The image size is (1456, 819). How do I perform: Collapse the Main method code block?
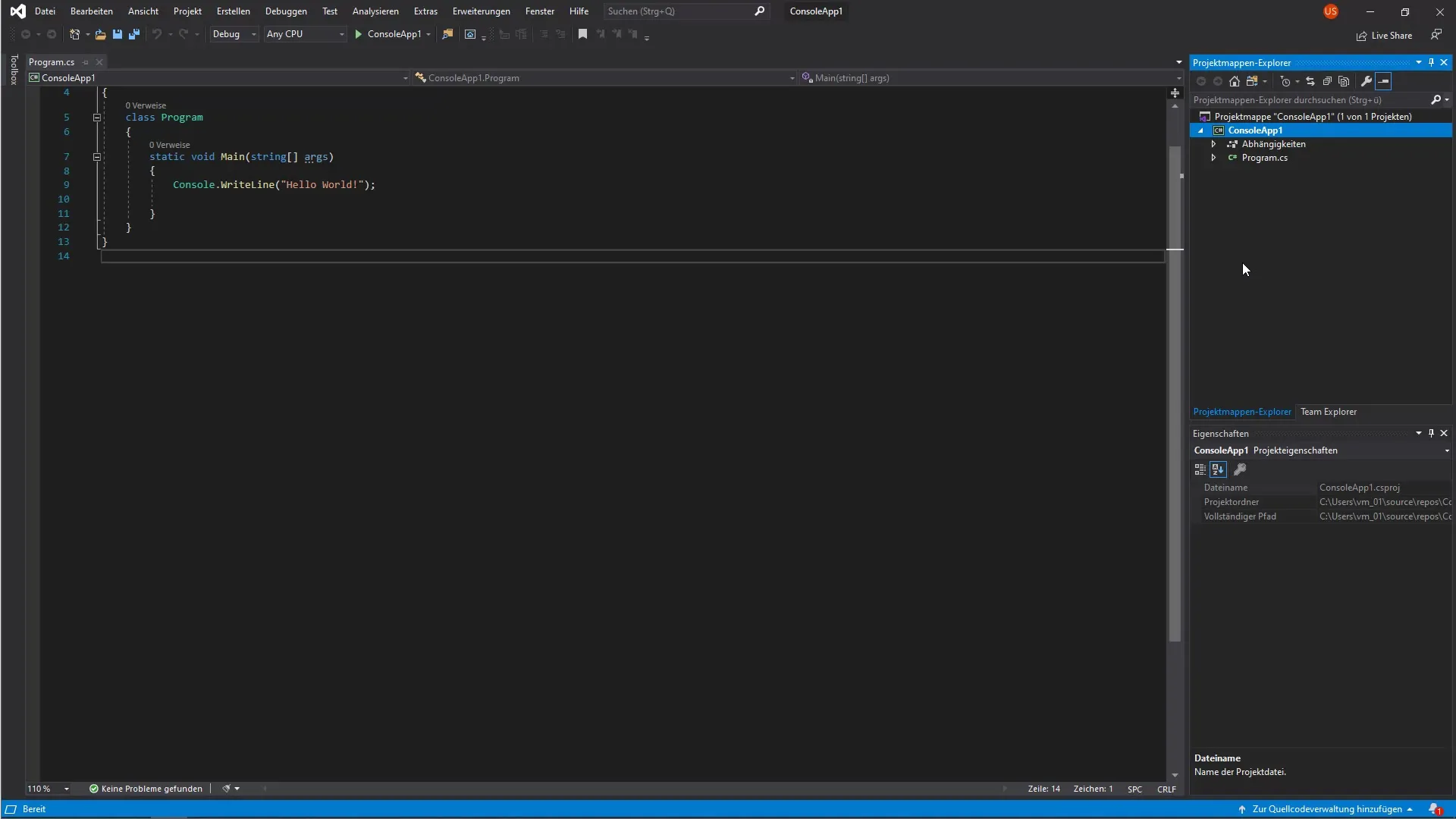pyautogui.click(x=97, y=157)
